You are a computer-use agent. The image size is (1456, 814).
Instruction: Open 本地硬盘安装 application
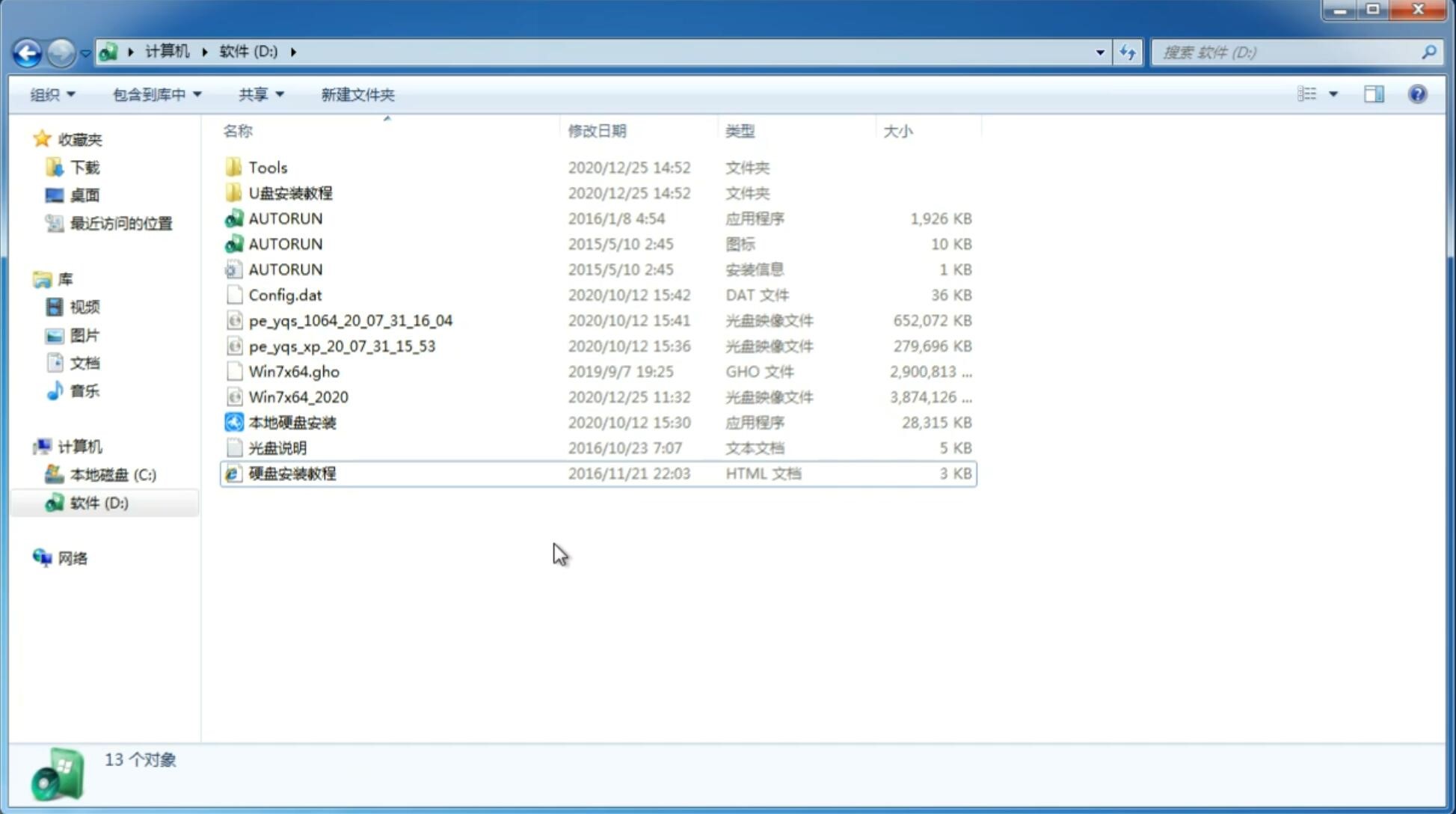pos(291,422)
